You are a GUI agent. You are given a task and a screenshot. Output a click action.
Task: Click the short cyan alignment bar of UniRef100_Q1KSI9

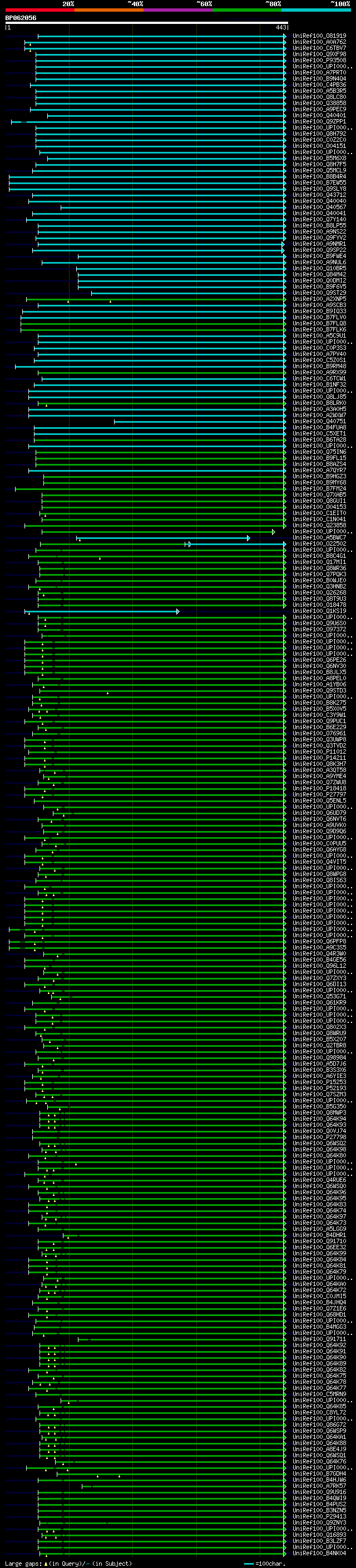(102, 611)
